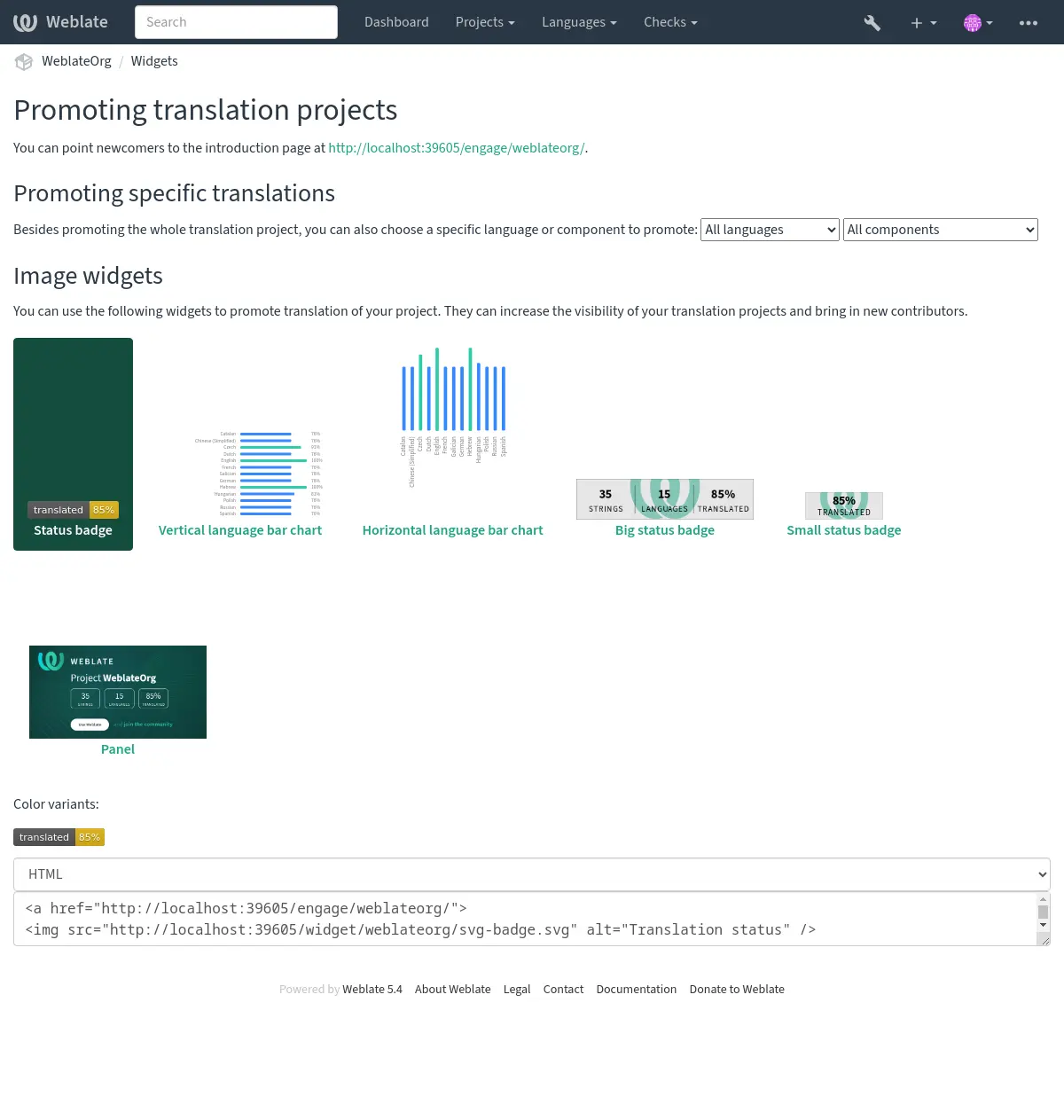Click the WeblateOrg project cube icon
This screenshot has width=1064, height=1120.
click(x=24, y=61)
